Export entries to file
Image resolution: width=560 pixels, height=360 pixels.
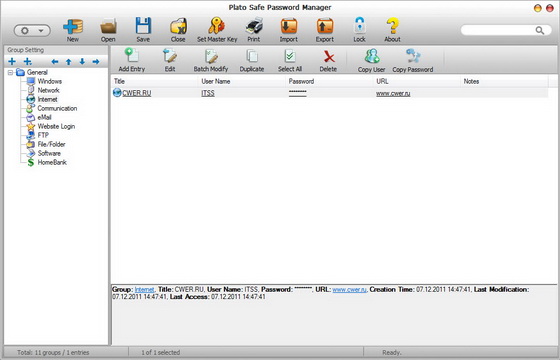click(x=325, y=30)
